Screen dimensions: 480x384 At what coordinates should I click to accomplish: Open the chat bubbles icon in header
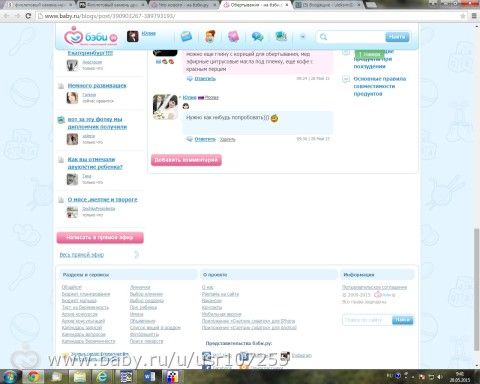pyautogui.click(x=257, y=36)
